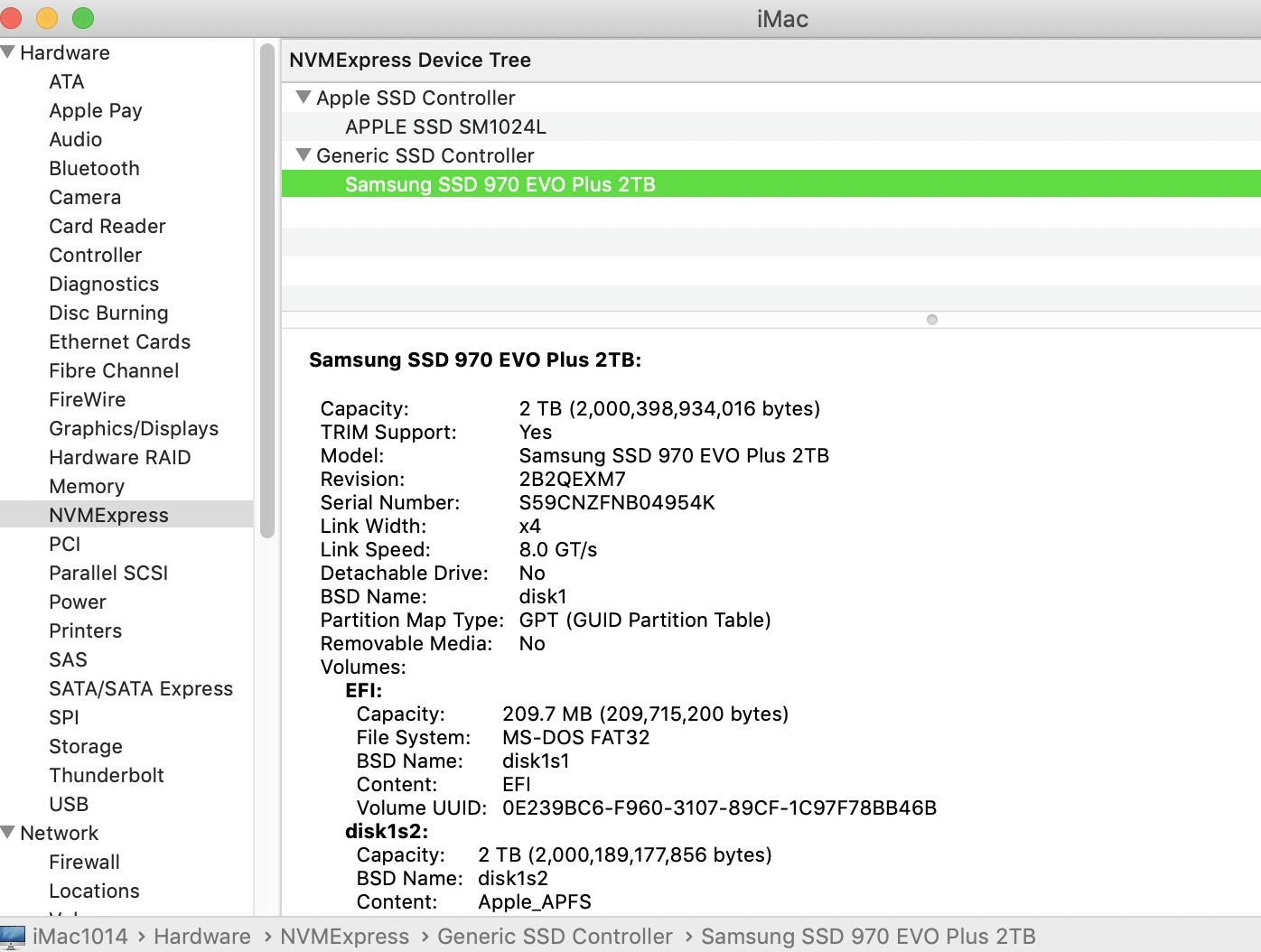Select the Generic SSD Controller row
1261x952 pixels.
click(x=771, y=155)
